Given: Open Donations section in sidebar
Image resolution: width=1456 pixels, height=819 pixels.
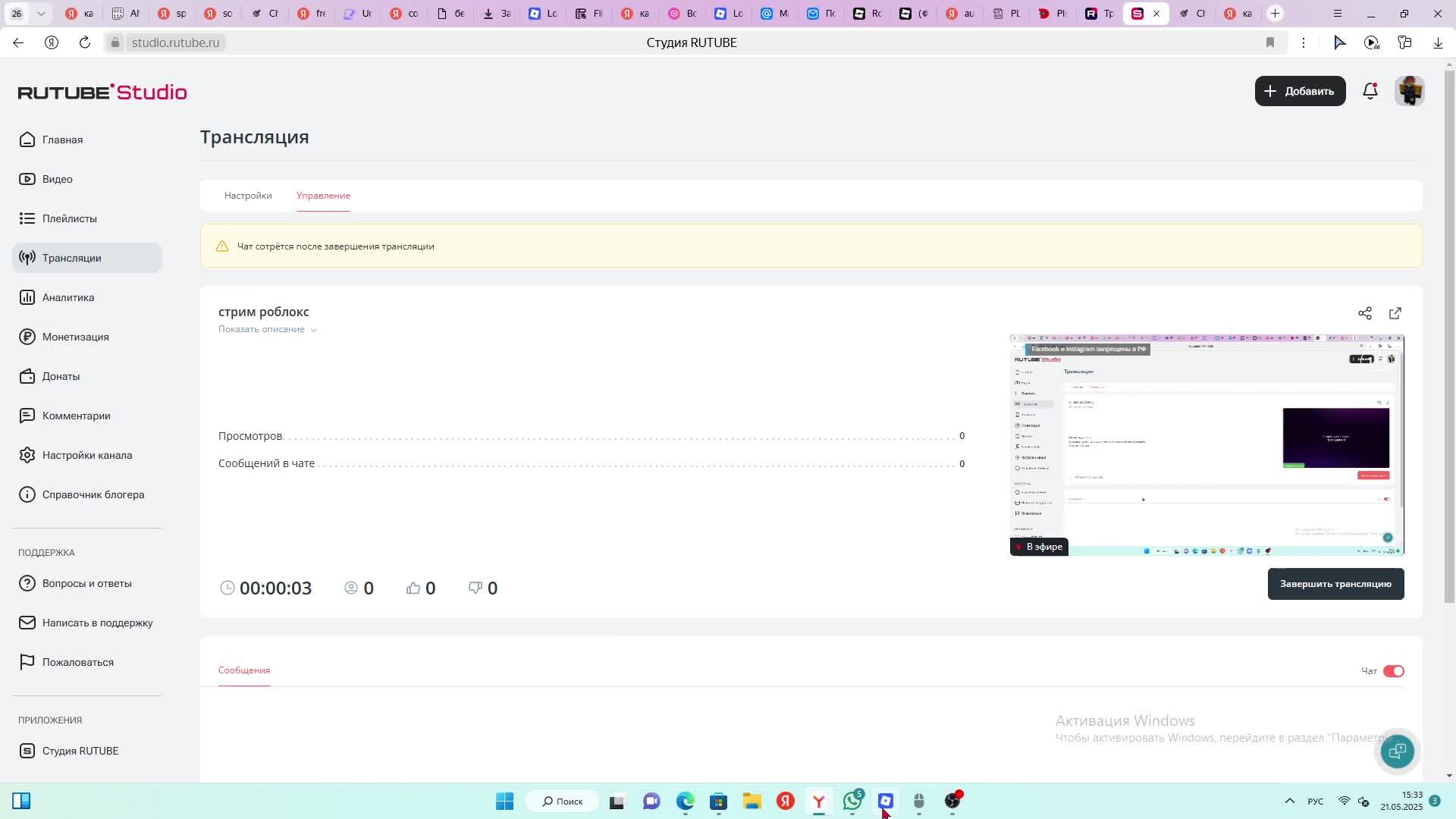Looking at the screenshot, I should tap(61, 376).
